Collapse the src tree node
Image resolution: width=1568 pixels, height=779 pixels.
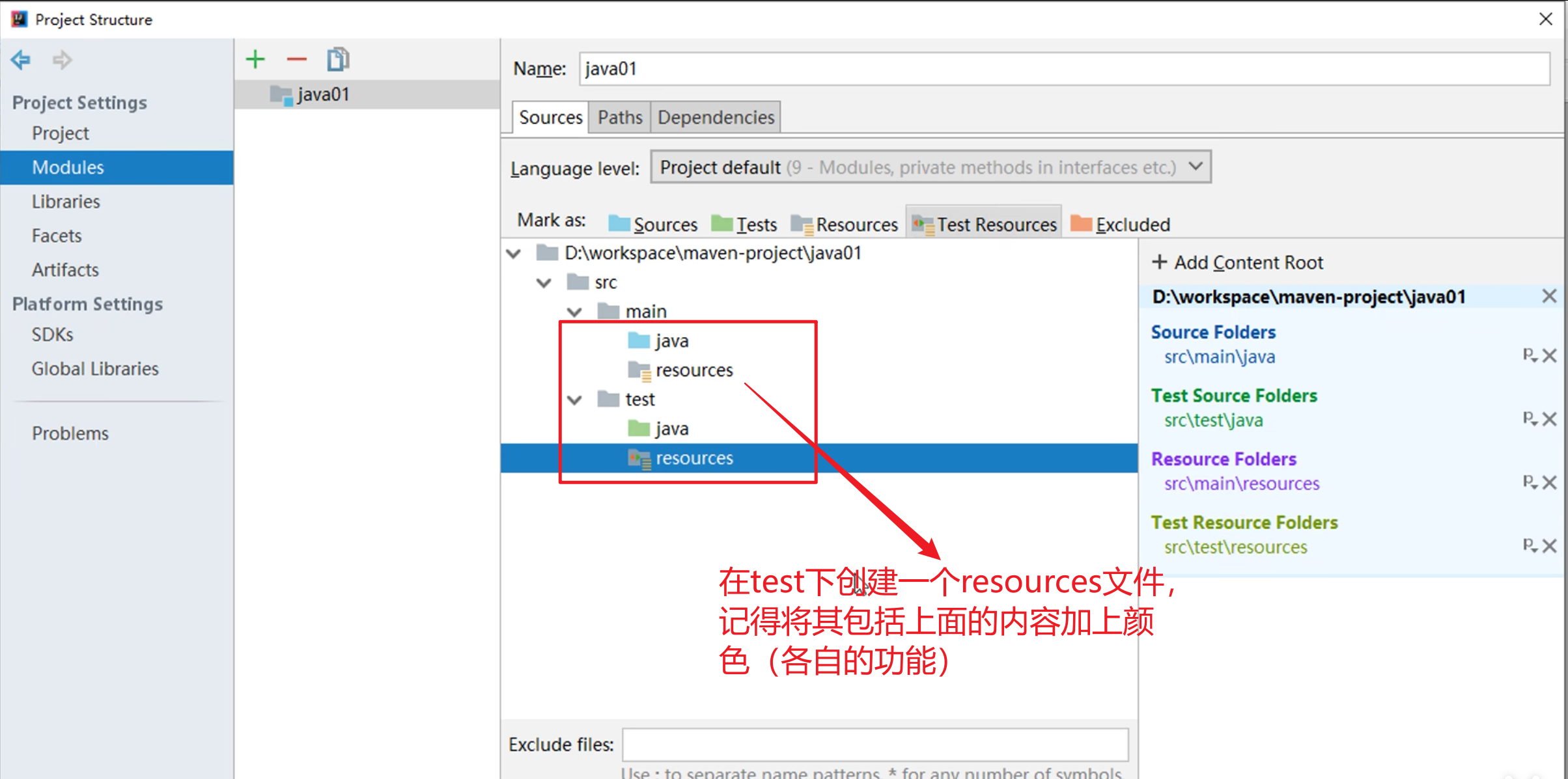click(x=544, y=282)
